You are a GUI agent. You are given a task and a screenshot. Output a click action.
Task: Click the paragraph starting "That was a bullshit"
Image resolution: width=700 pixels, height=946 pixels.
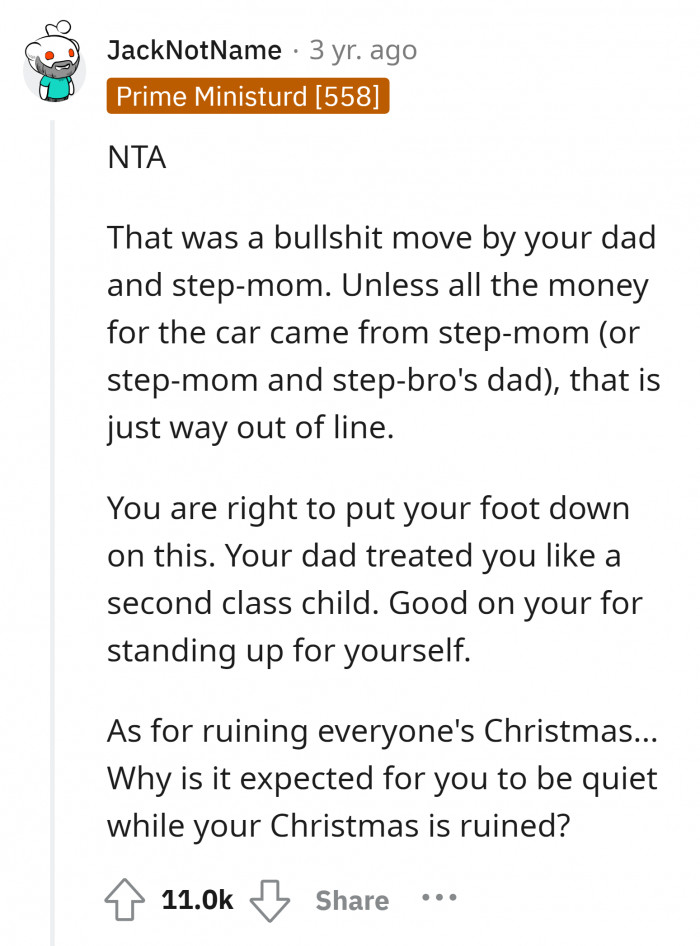(383, 334)
